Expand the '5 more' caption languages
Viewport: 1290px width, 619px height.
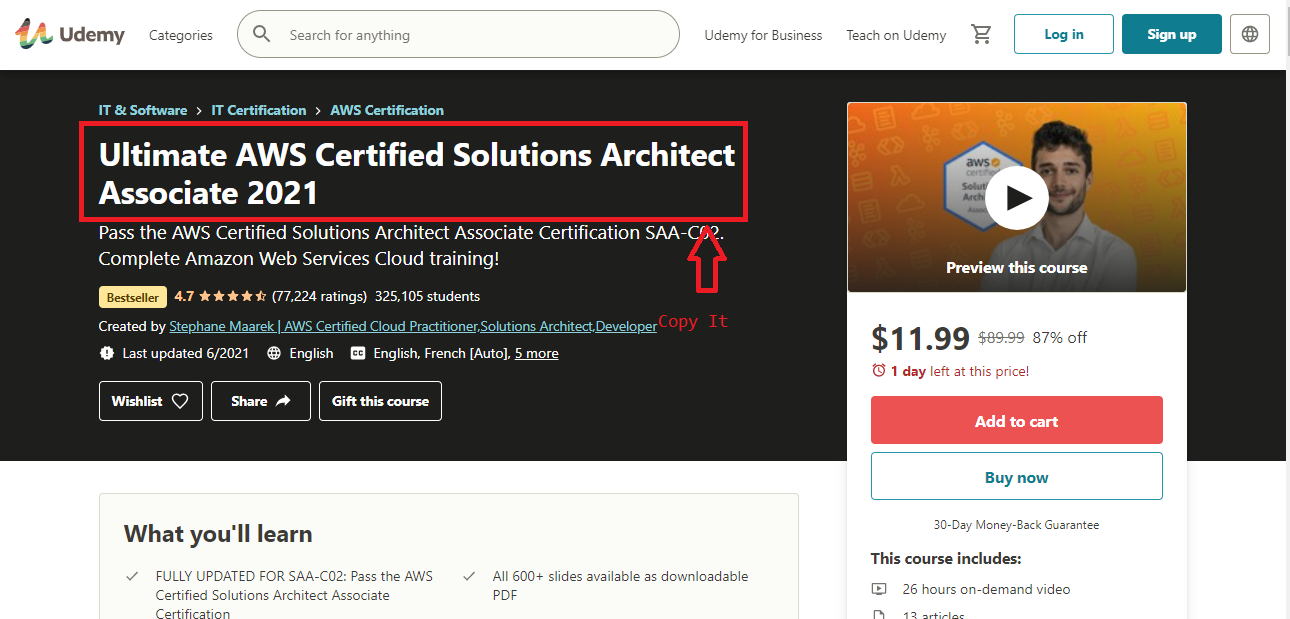[536, 353]
